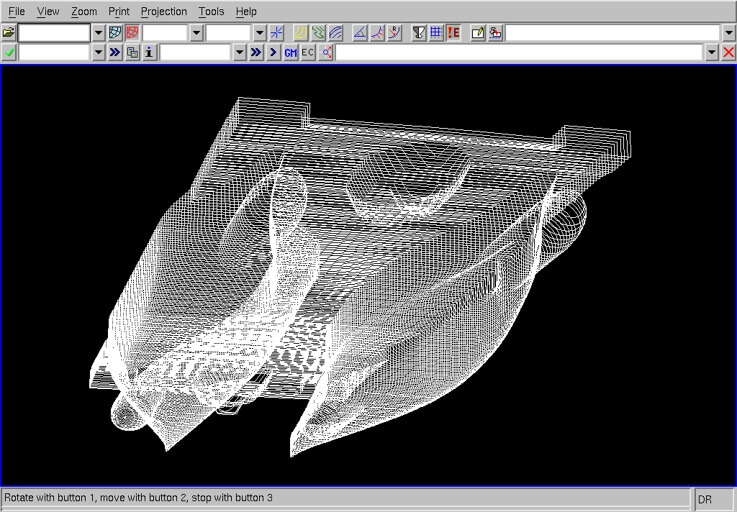The width and height of the screenshot is (737, 512).
Task: Focus the text field after the info icon
Action: click(196, 52)
